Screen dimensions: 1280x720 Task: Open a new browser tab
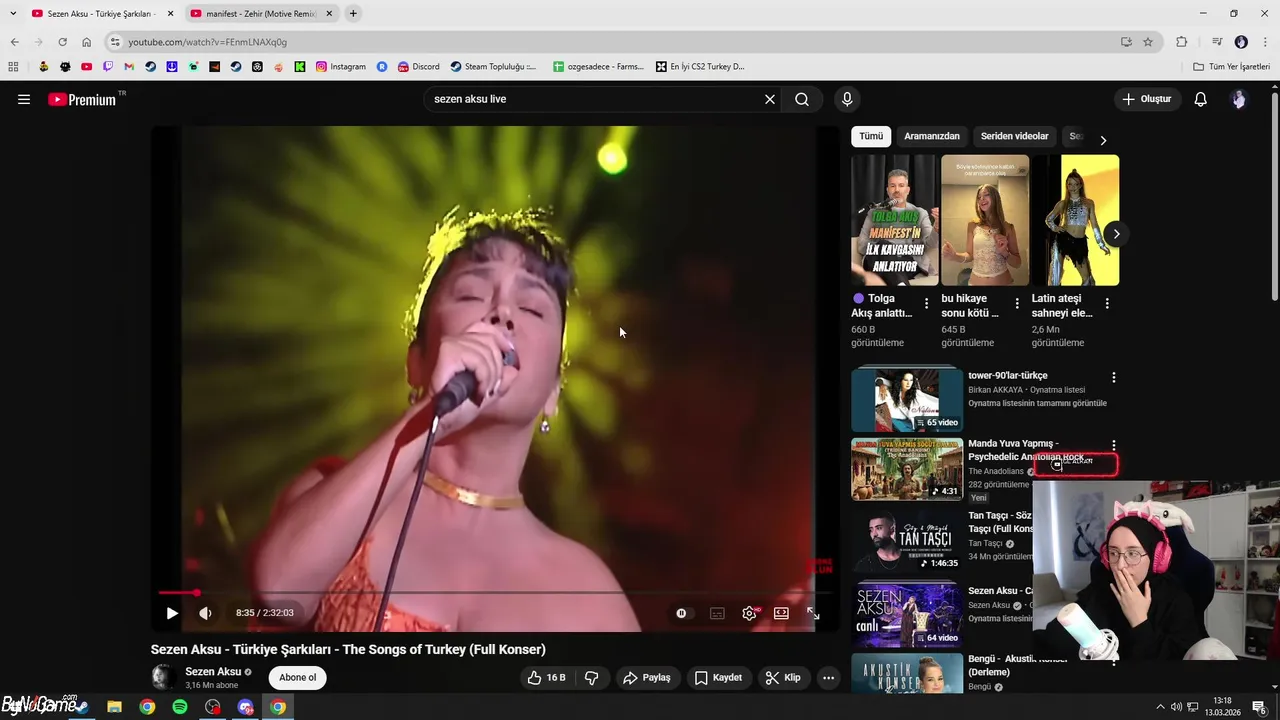point(353,14)
